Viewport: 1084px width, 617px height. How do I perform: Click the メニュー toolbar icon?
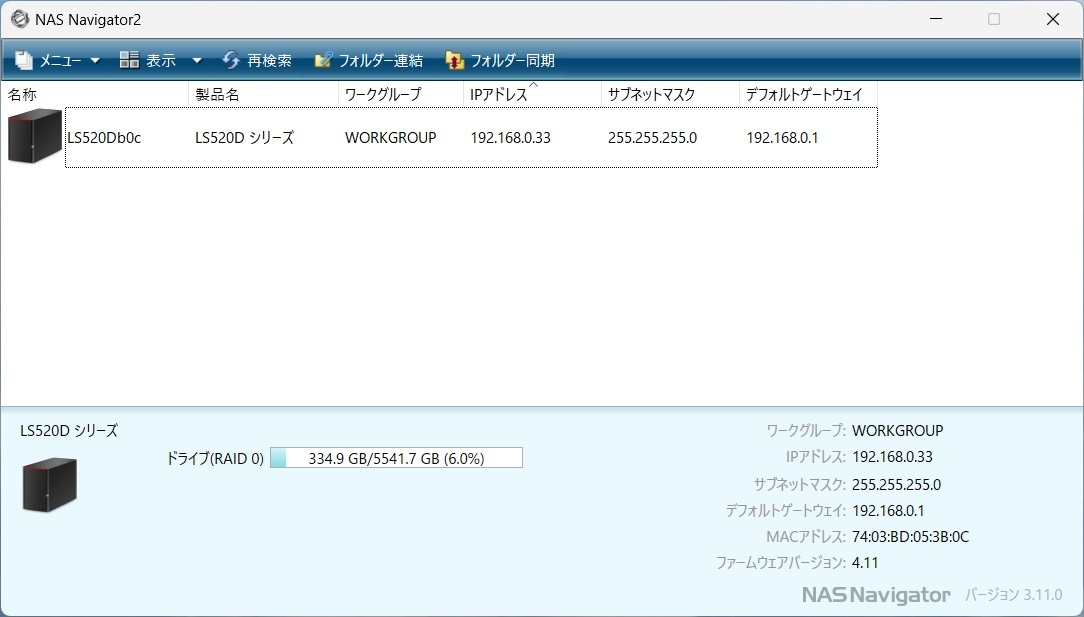click(22, 60)
